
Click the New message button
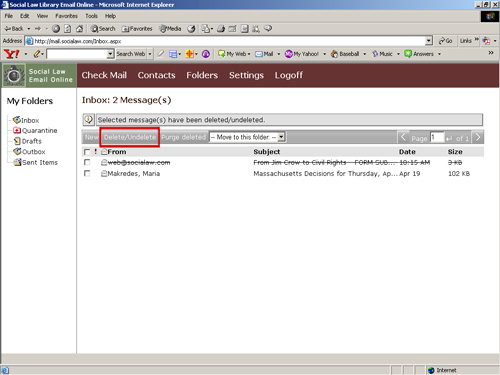(x=91, y=137)
